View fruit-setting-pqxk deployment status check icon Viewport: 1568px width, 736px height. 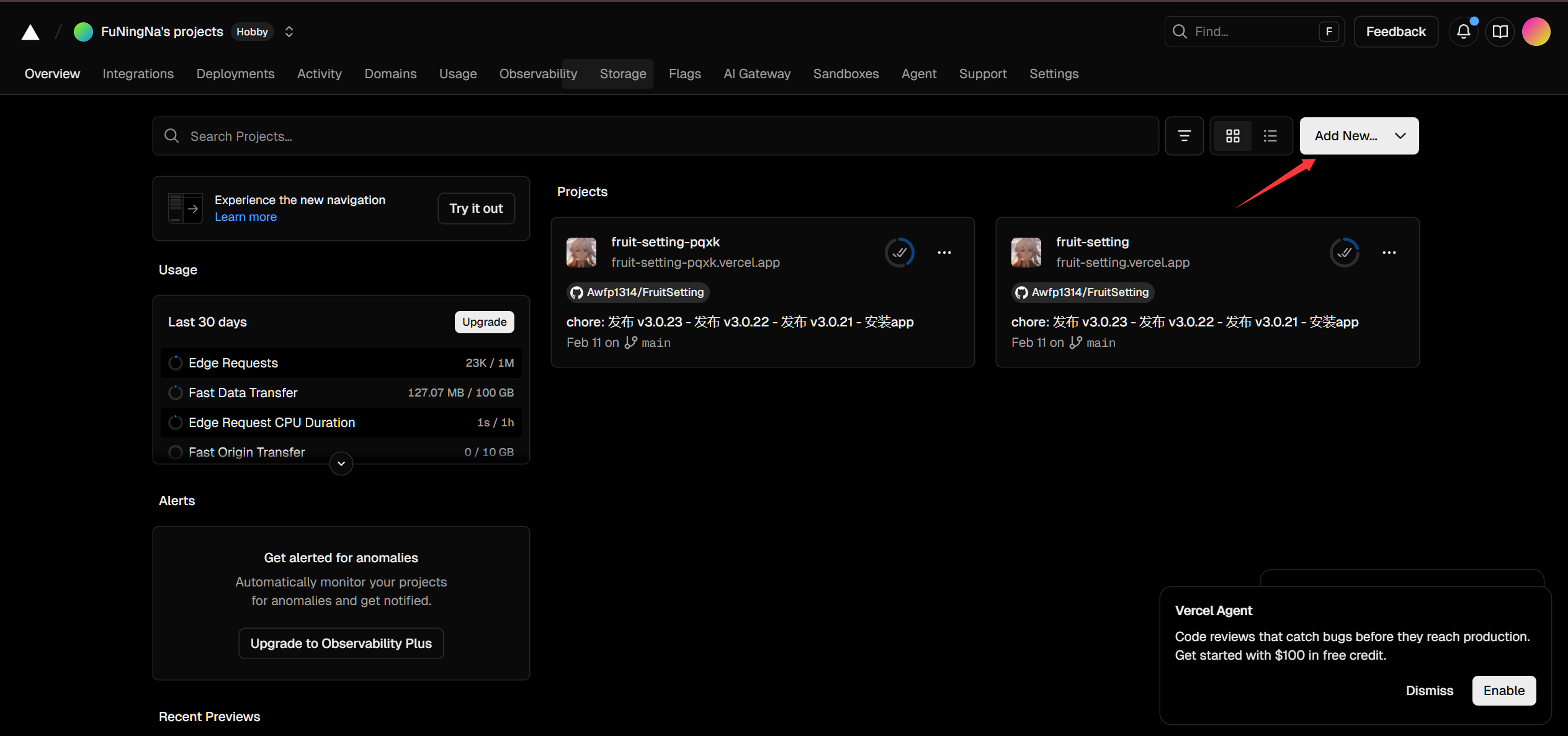(899, 253)
